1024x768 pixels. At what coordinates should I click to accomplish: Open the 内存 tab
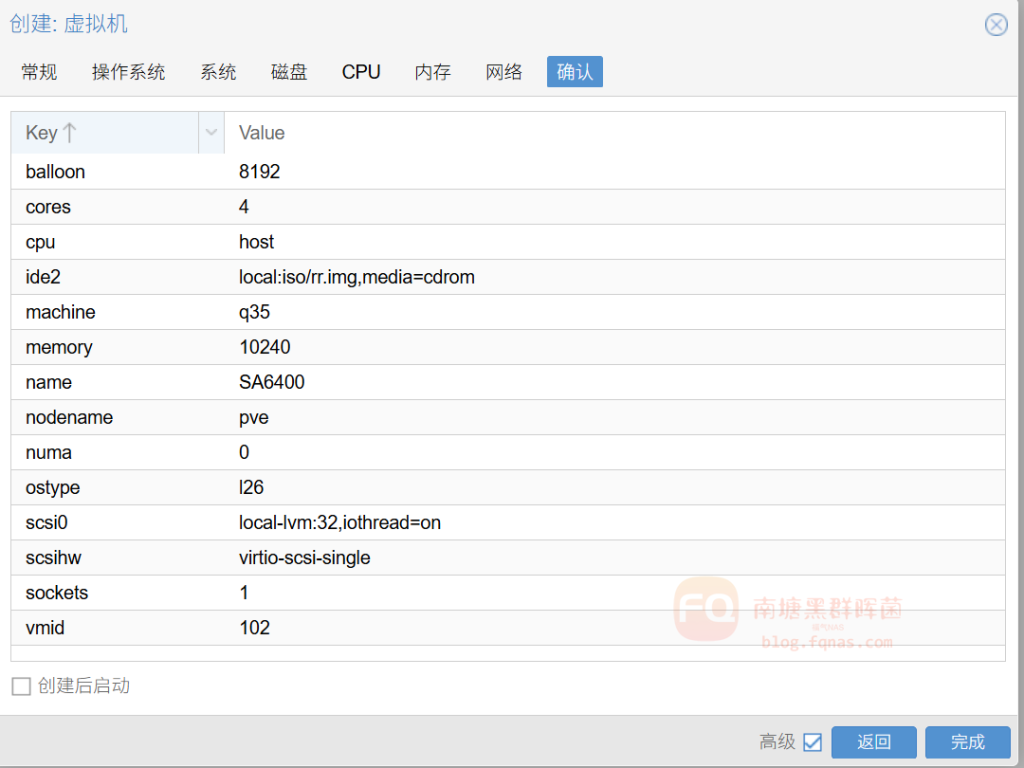(433, 72)
